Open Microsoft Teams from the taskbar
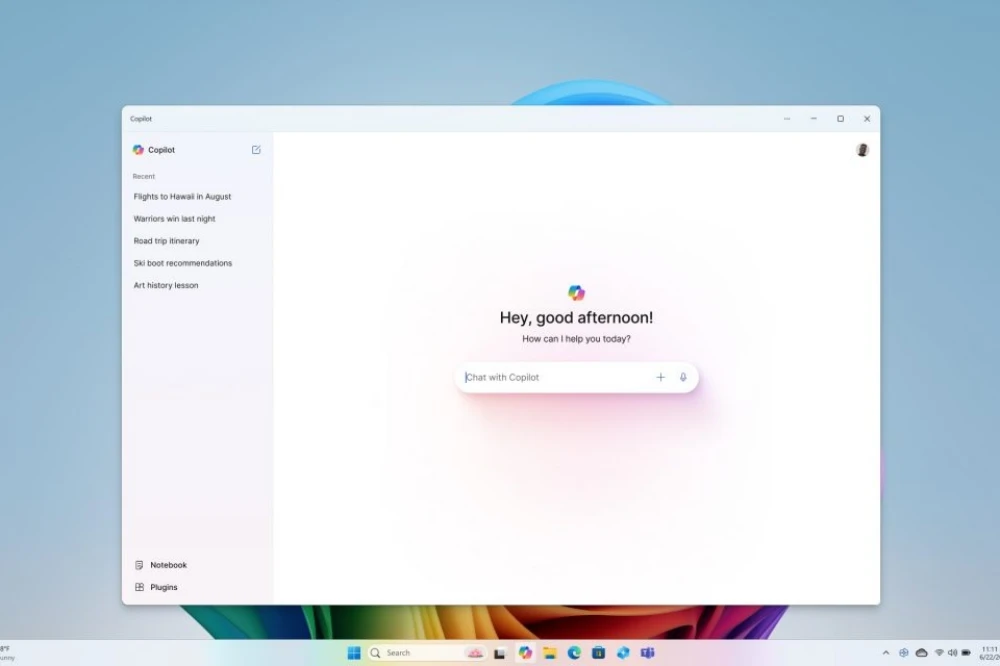 [647, 653]
